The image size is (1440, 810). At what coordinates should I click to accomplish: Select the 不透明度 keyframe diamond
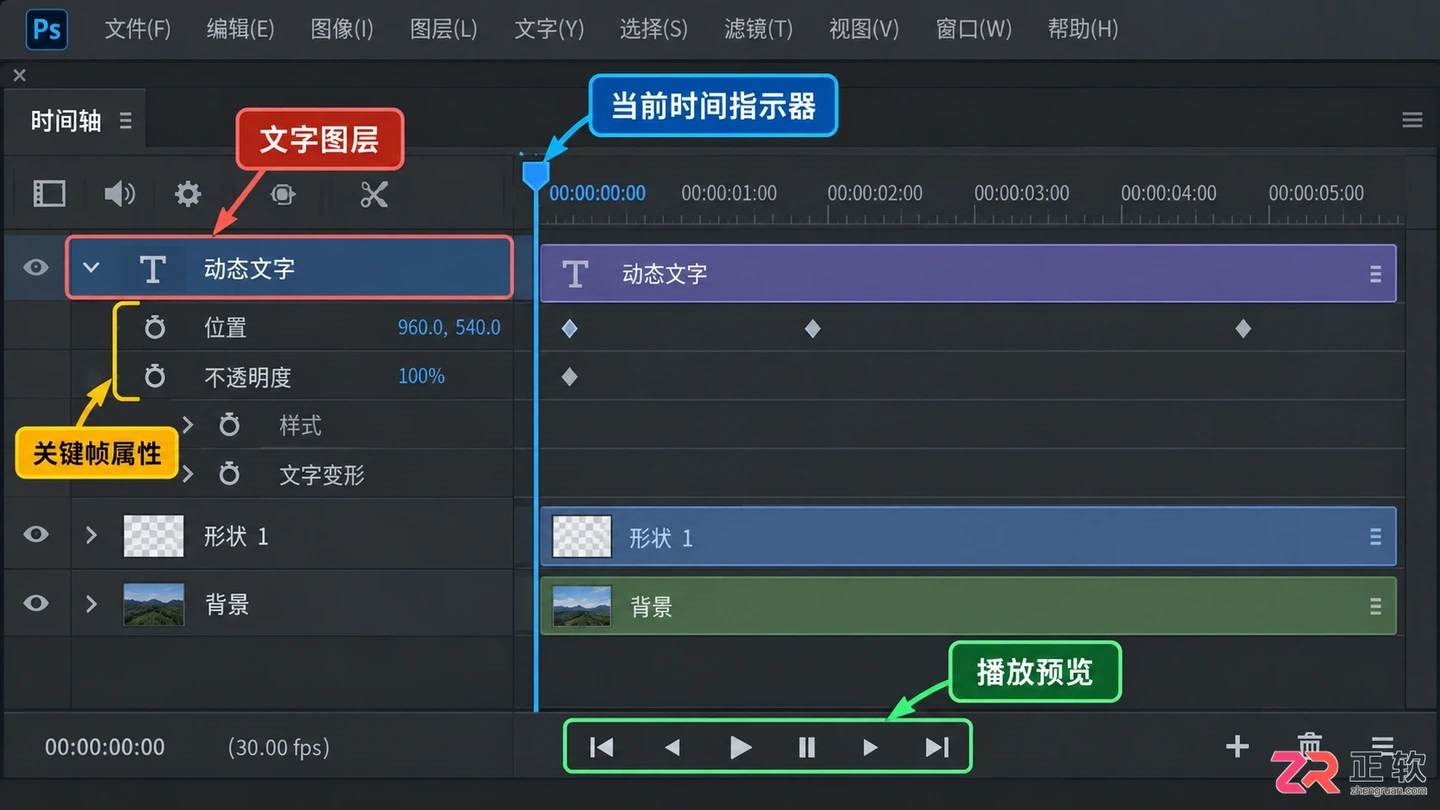tap(569, 377)
